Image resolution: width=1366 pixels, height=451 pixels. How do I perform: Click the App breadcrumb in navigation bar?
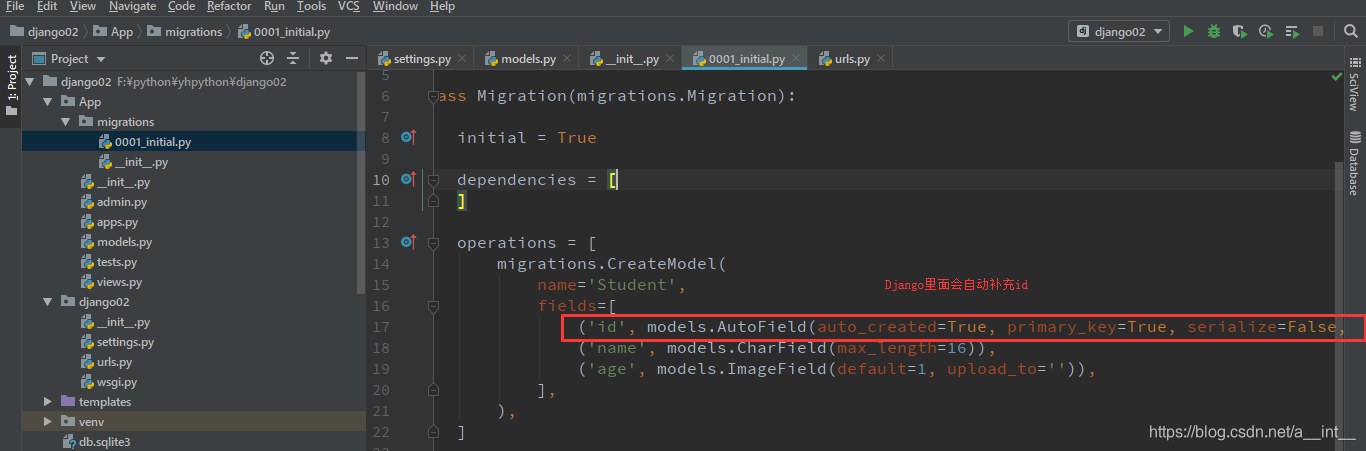coord(113,32)
